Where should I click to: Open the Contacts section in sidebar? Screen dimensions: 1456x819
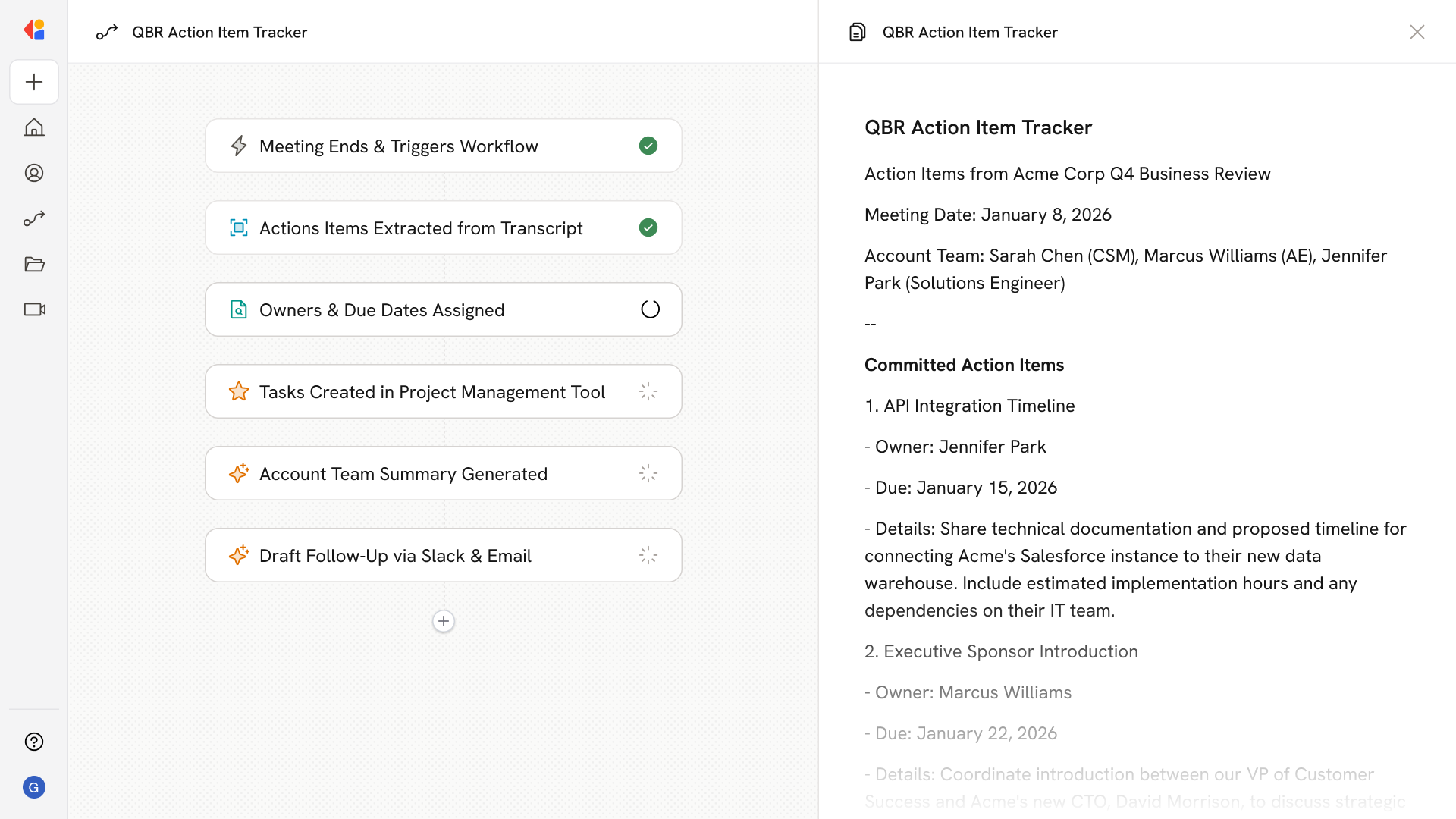point(34,173)
